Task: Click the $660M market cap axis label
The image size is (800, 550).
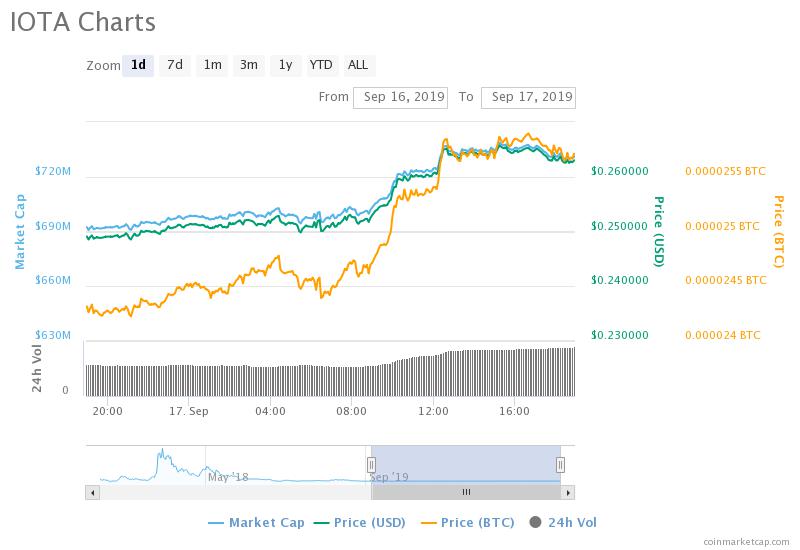Action: pos(53,280)
